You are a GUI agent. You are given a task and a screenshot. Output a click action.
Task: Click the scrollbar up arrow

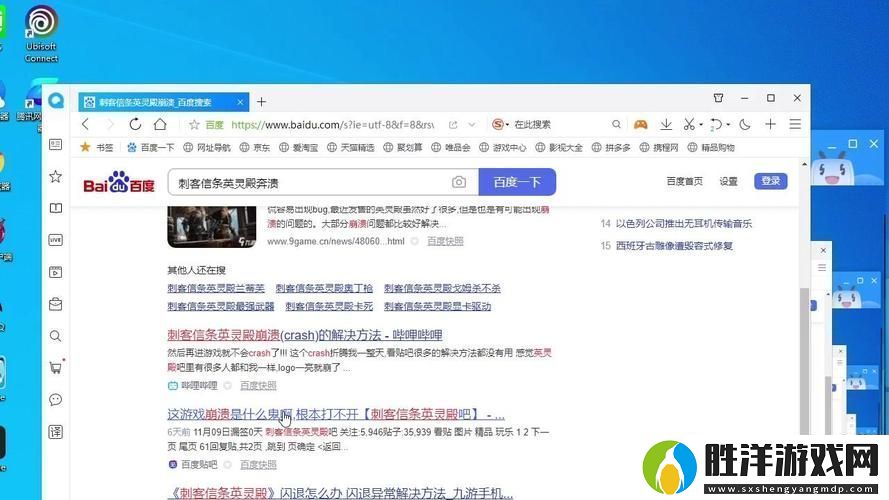pyautogui.click(x=804, y=164)
